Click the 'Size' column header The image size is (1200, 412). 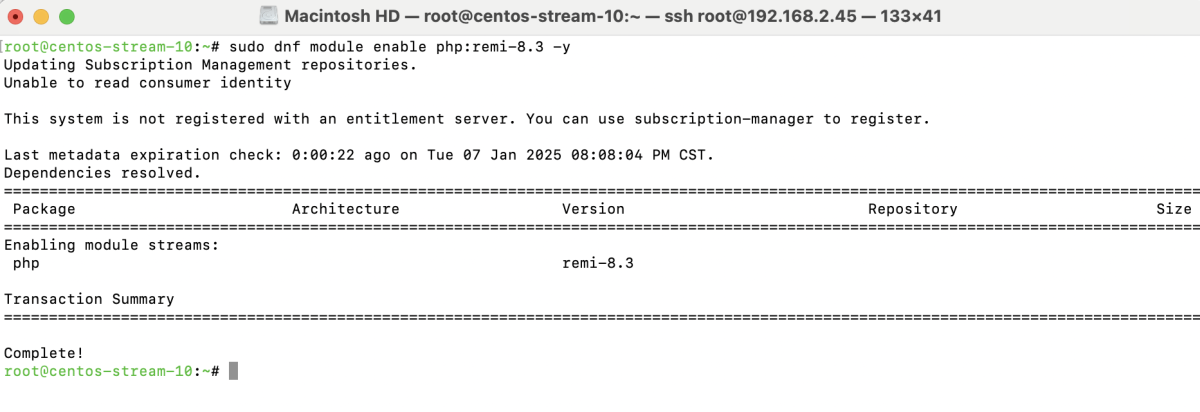point(1174,209)
